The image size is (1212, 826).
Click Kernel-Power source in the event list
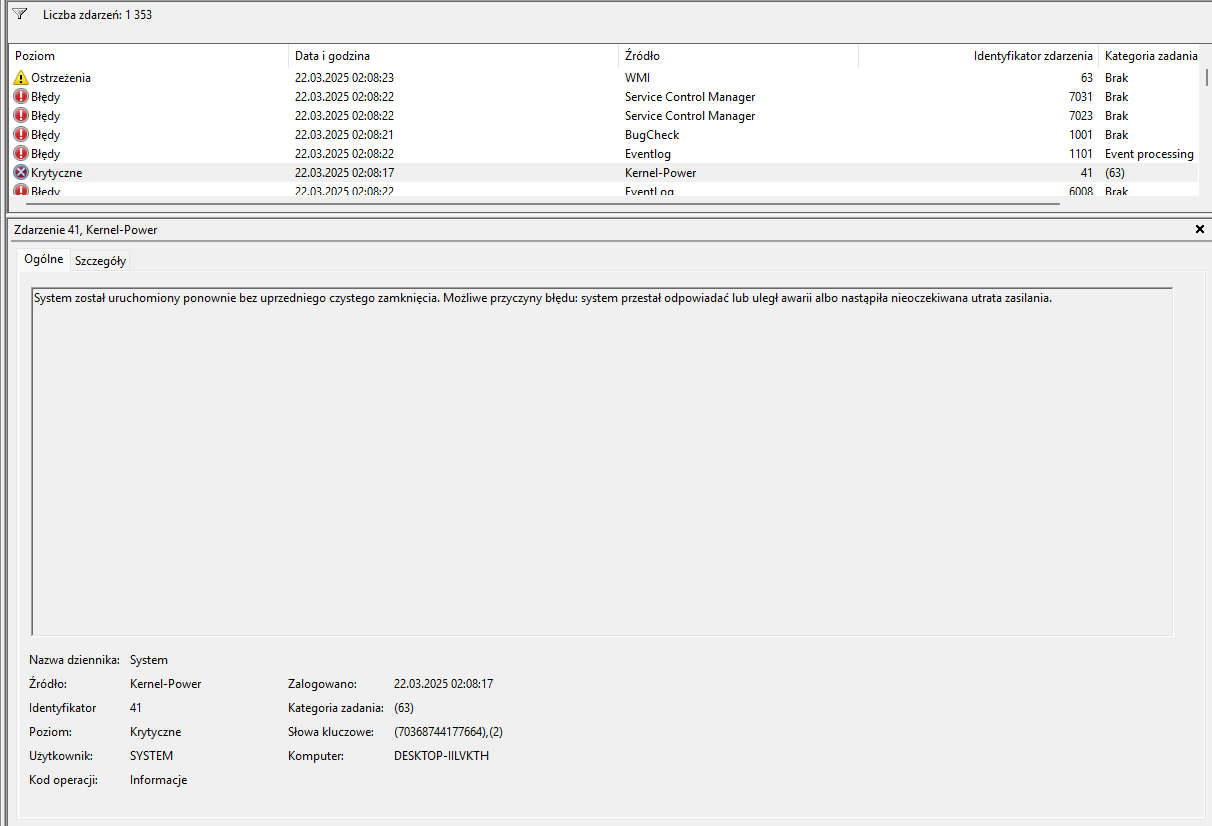pos(661,173)
